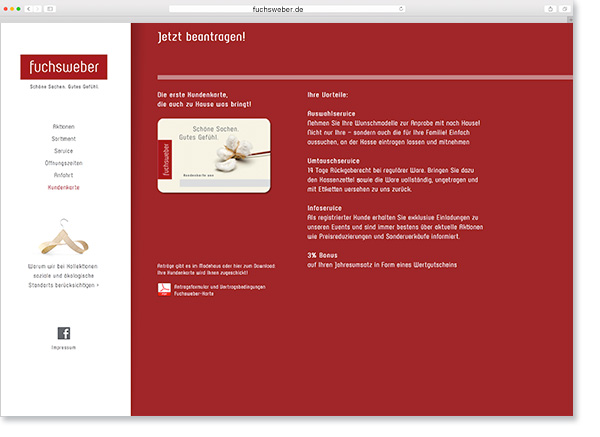Click the '3% Bonus' heading
600x437 pixels.
click(322, 255)
